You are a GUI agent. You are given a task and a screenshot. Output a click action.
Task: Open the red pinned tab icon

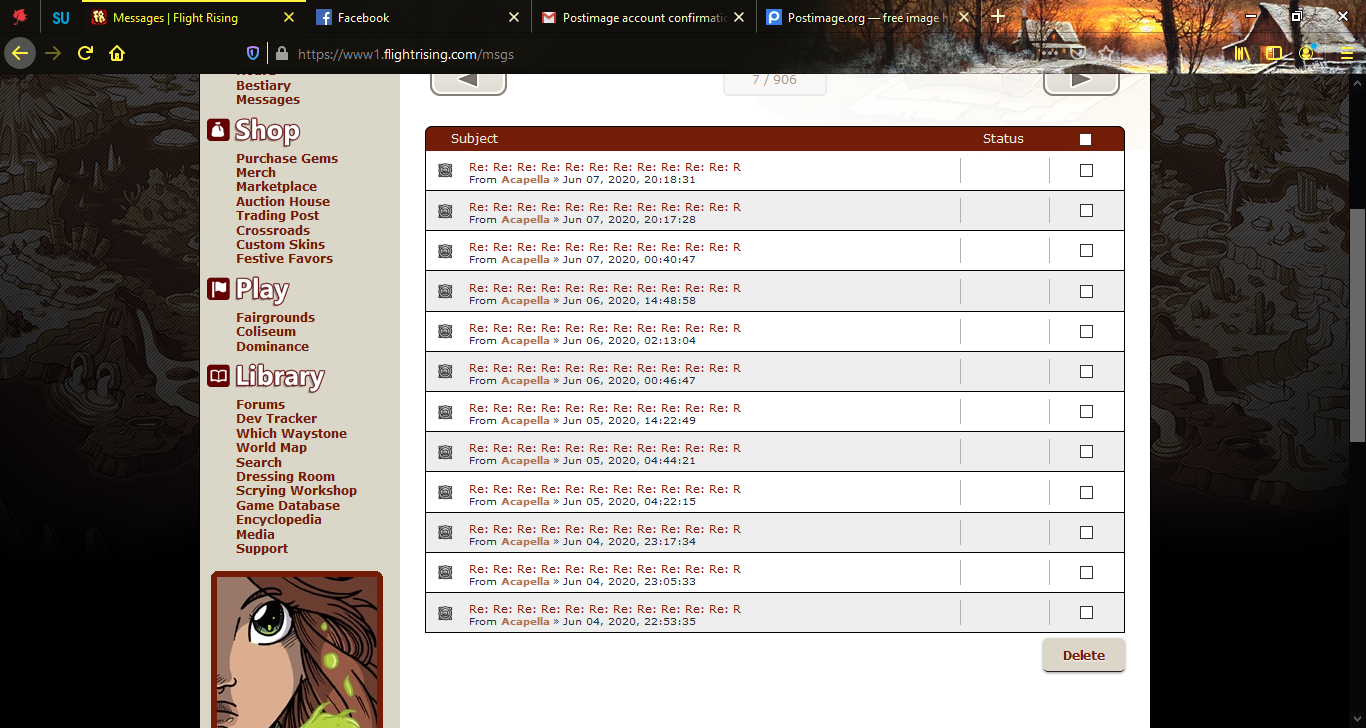pyautogui.click(x=20, y=17)
